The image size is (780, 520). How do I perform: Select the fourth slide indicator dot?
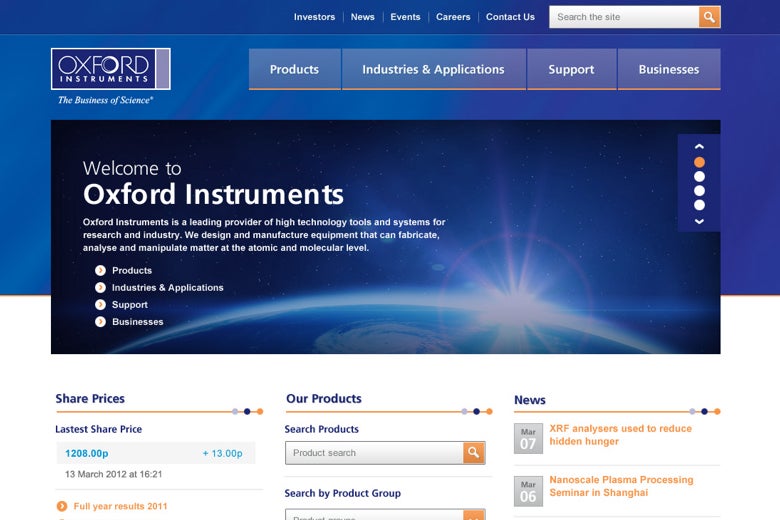(x=699, y=205)
